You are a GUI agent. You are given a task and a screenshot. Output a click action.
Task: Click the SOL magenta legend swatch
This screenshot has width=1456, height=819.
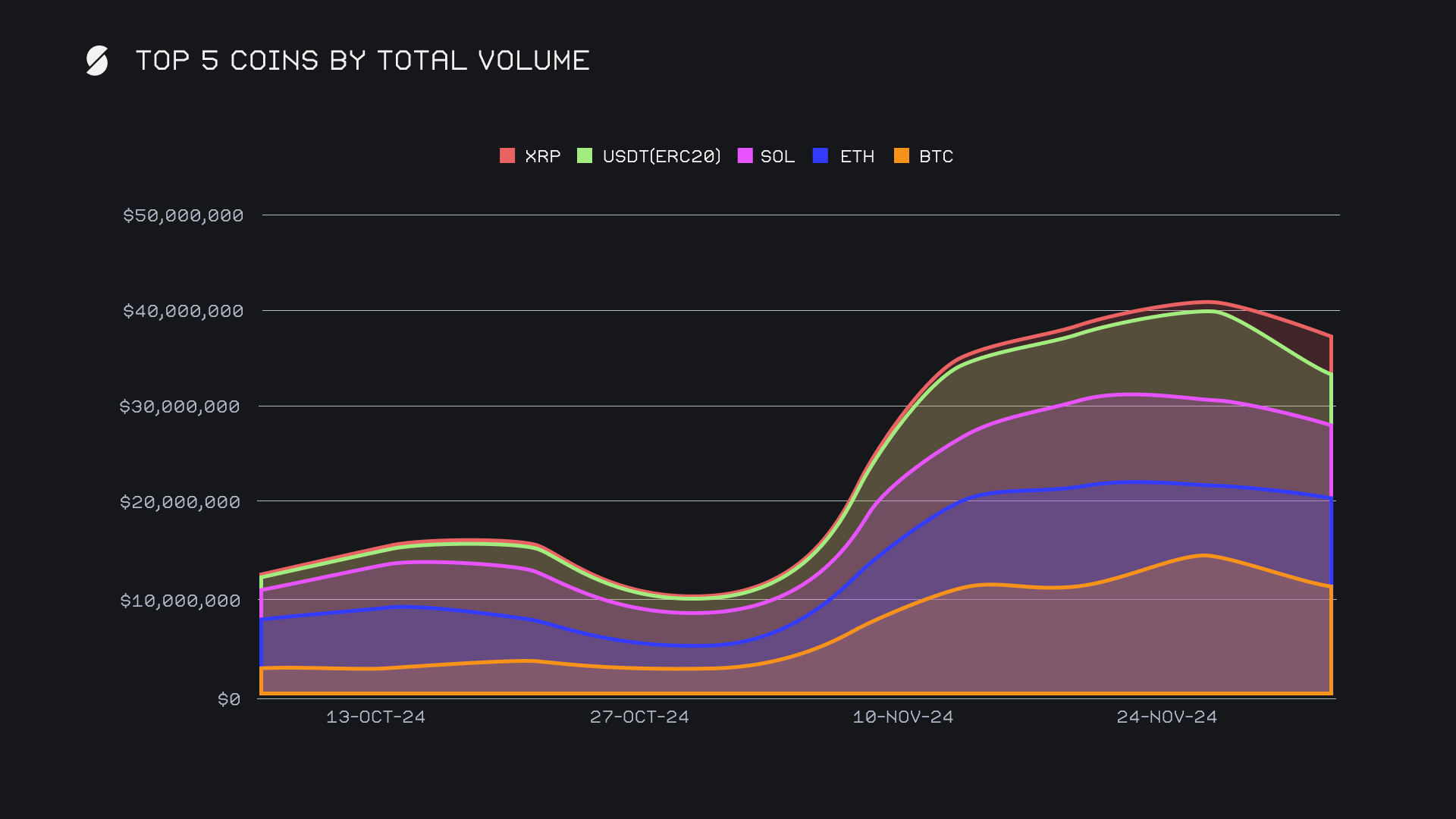coord(745,155)
